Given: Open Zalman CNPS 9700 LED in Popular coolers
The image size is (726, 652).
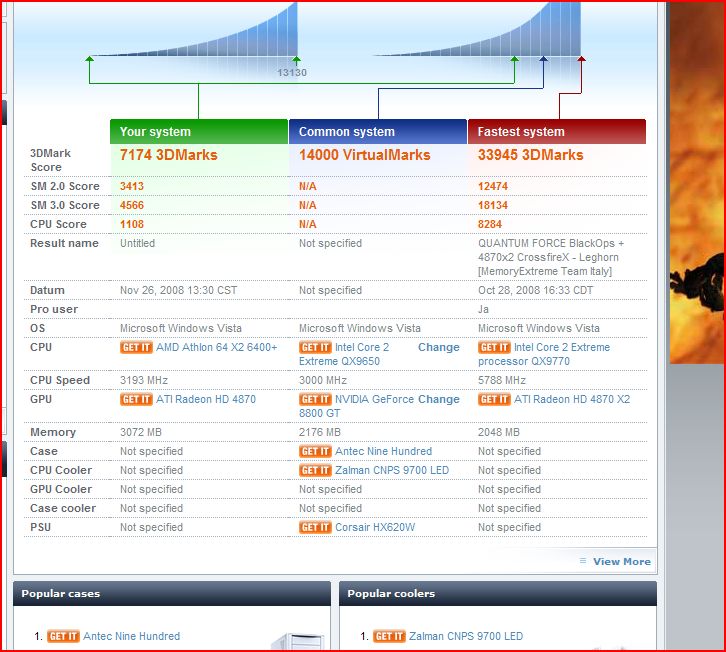Looking at the screenshot, I should tap(466, 636).
